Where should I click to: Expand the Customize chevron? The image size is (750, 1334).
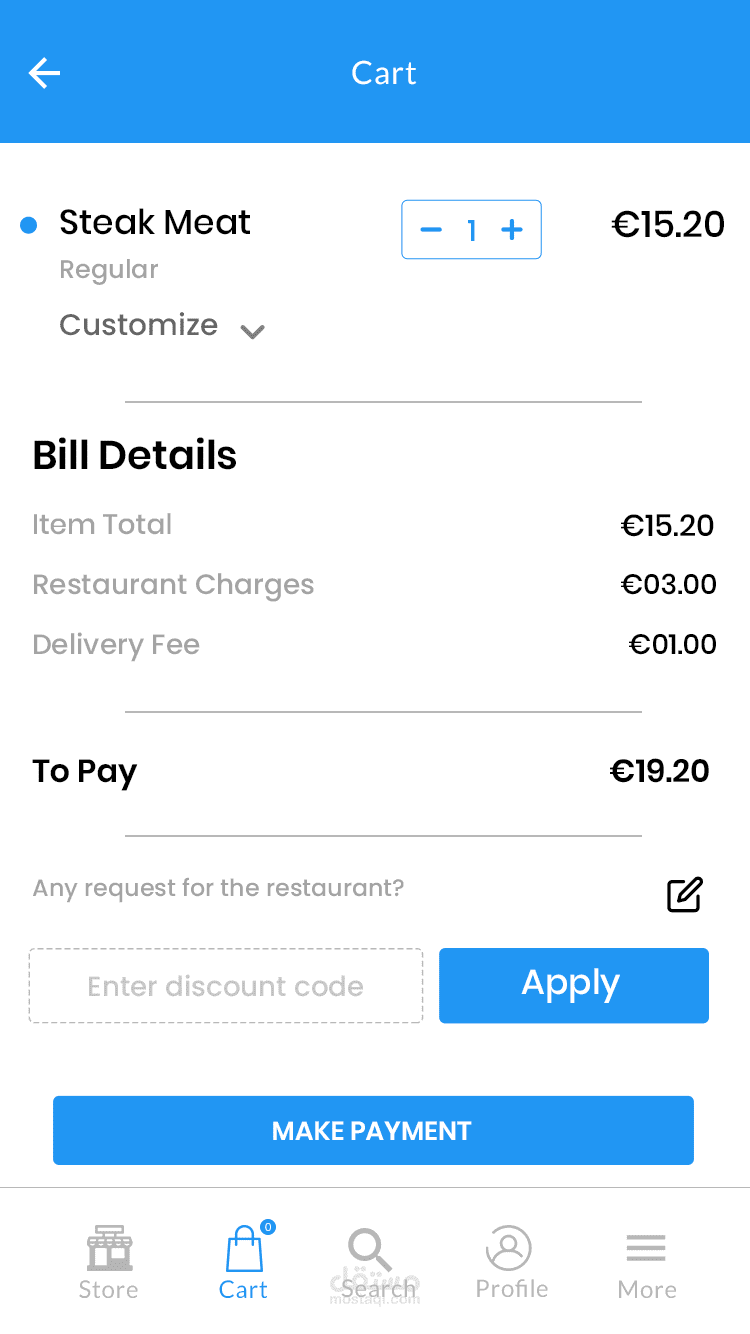(x=253, y=331)
